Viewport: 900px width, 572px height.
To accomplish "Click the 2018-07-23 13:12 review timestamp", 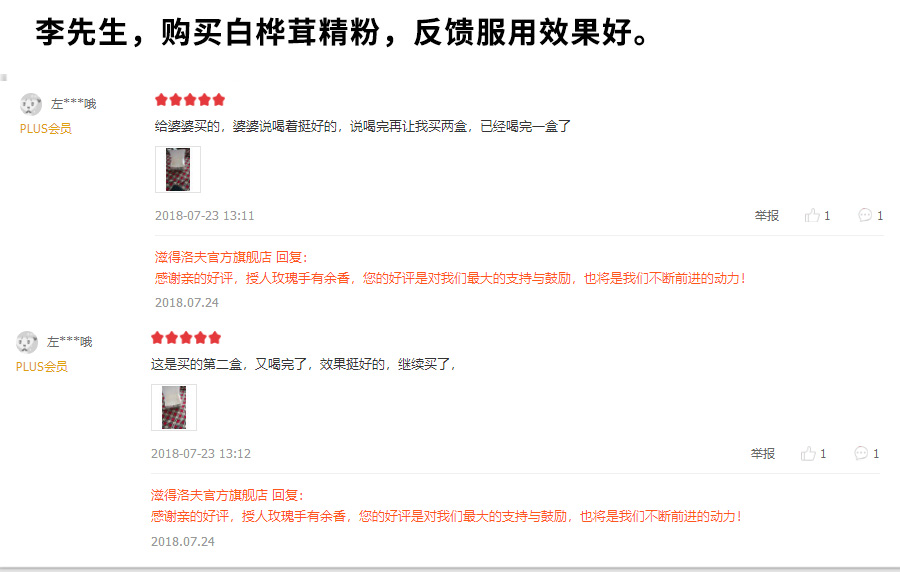I will tap(201, 454).
